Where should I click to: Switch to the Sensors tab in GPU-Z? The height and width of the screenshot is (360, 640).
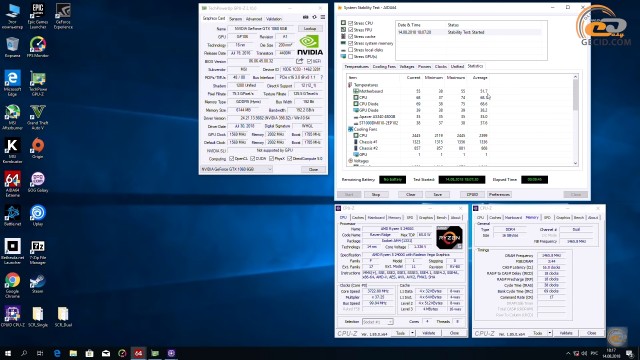(236, 19)
